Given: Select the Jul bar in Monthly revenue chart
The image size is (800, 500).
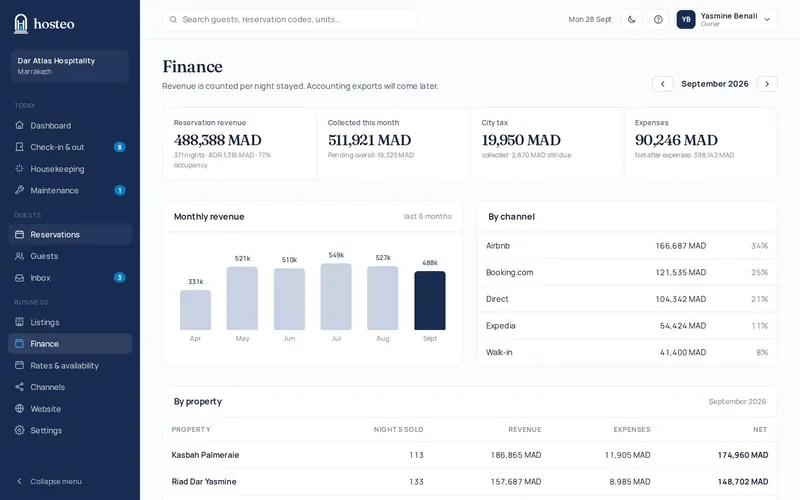Looking at the screenshot, I should pos(336,296).
